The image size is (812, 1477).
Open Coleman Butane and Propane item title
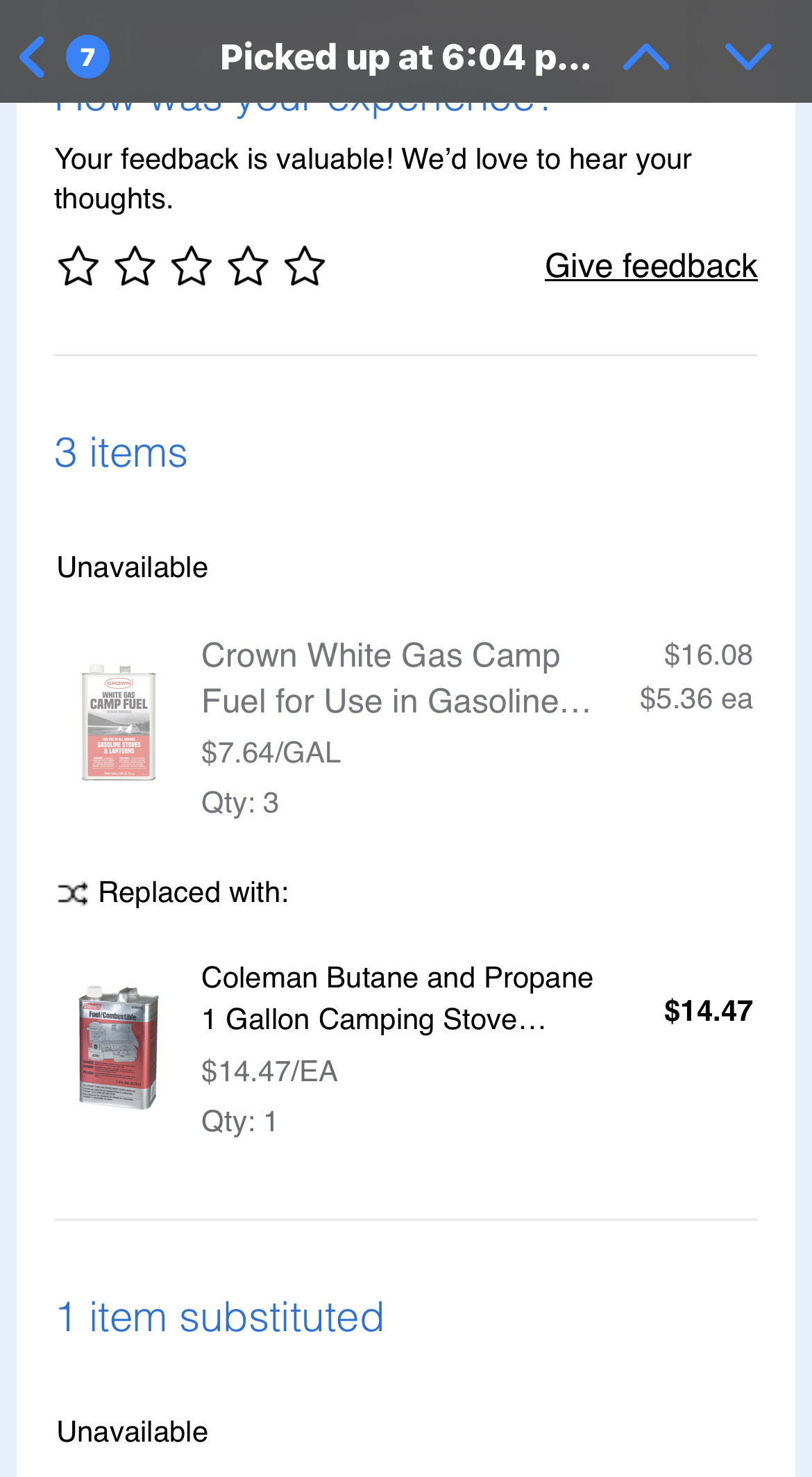[x=397, y=998]
